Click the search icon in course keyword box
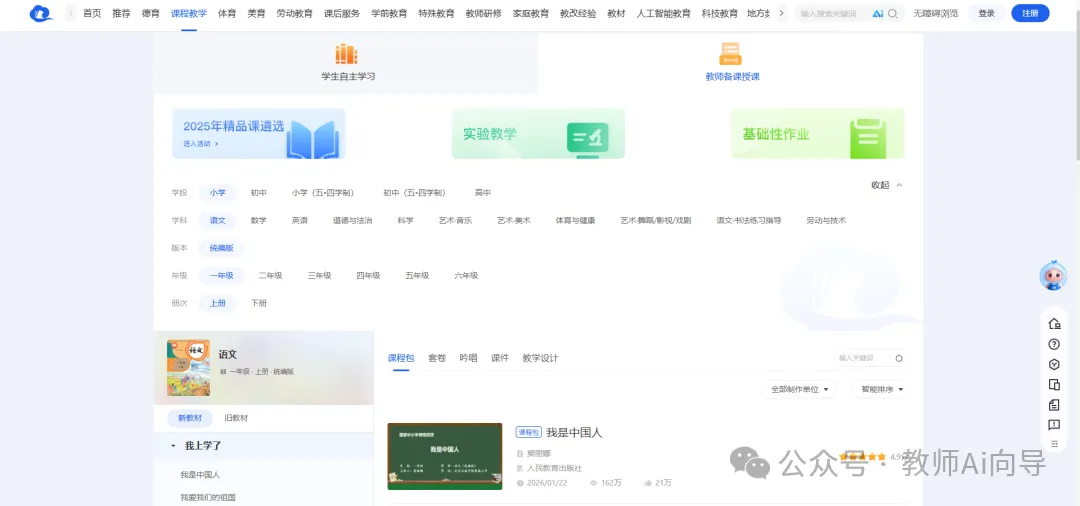1080x506 pixels. coord(899,358)
